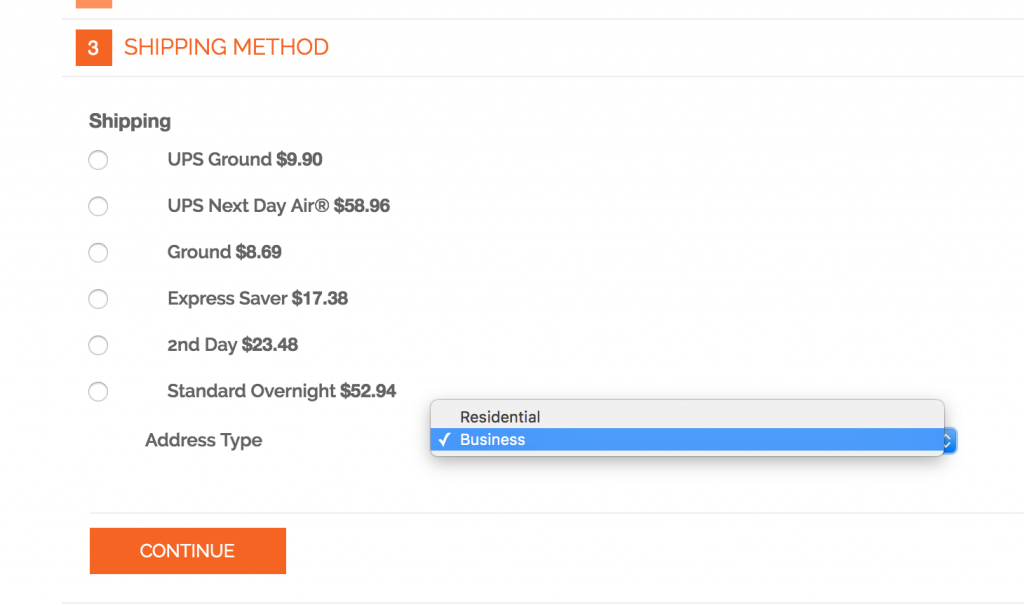Pick the Express Saver radio button

tap(98, 298)
